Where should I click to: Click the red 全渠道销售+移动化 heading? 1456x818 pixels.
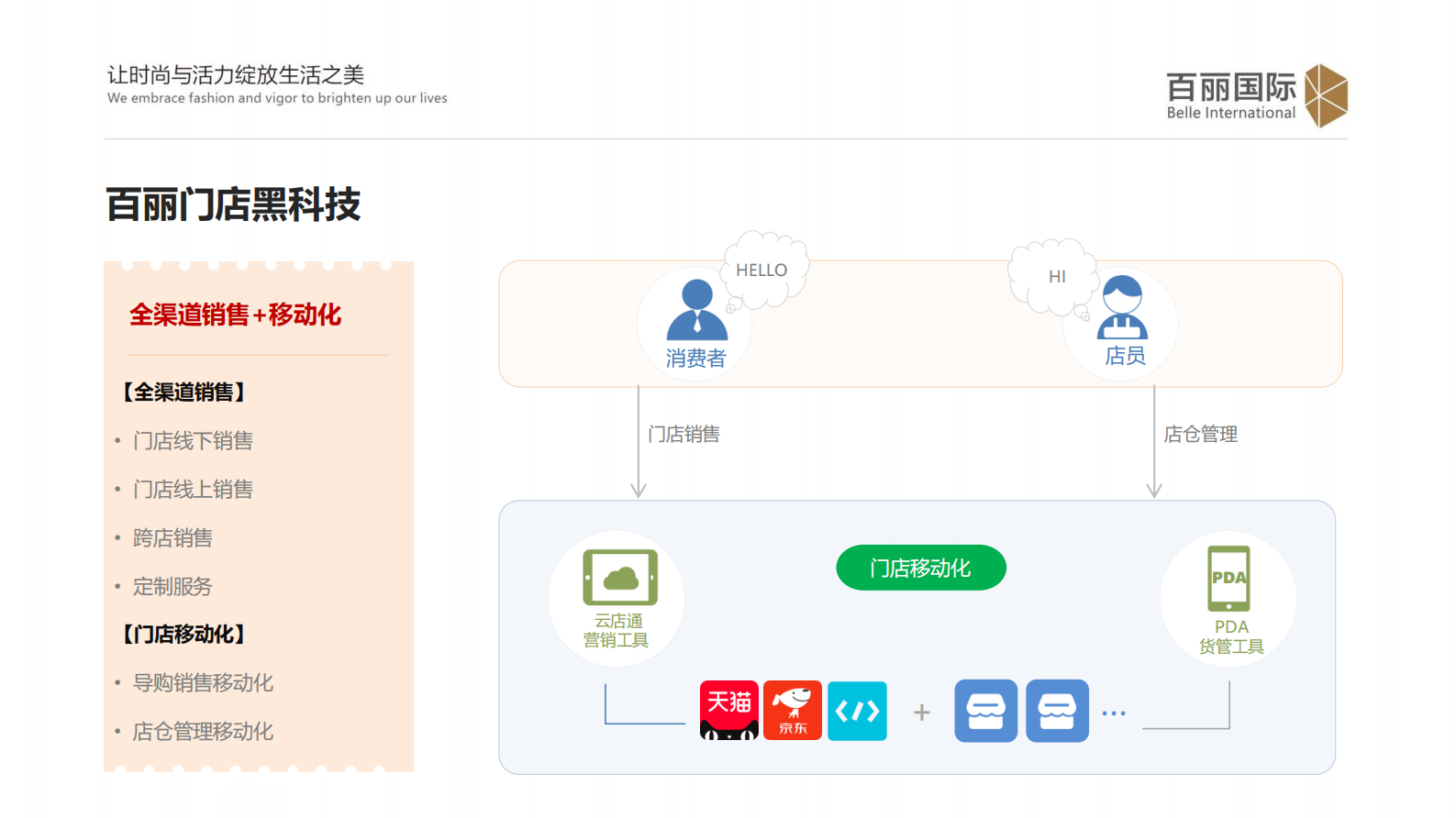[x=236, y=315]
